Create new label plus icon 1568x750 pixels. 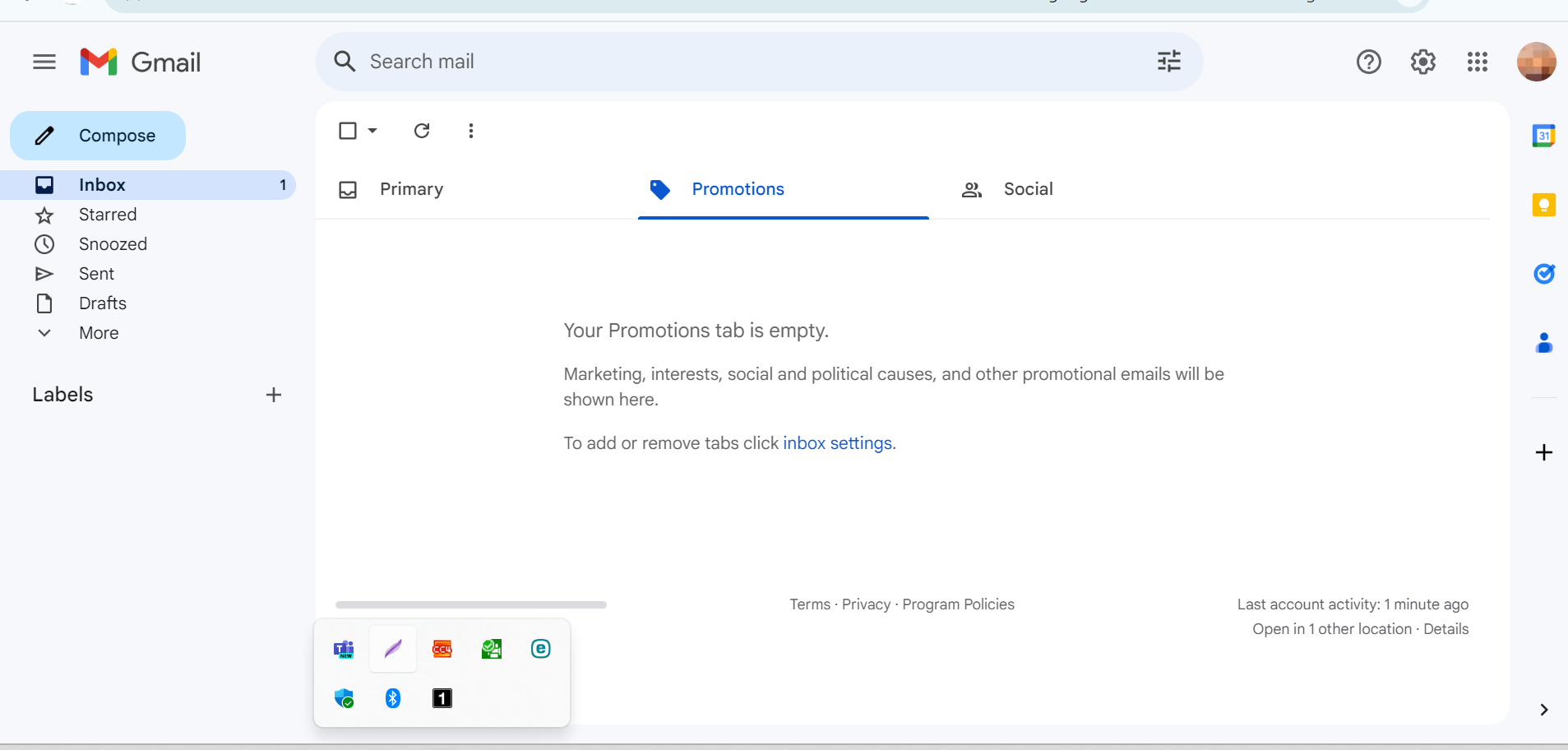tap(274, 395)
